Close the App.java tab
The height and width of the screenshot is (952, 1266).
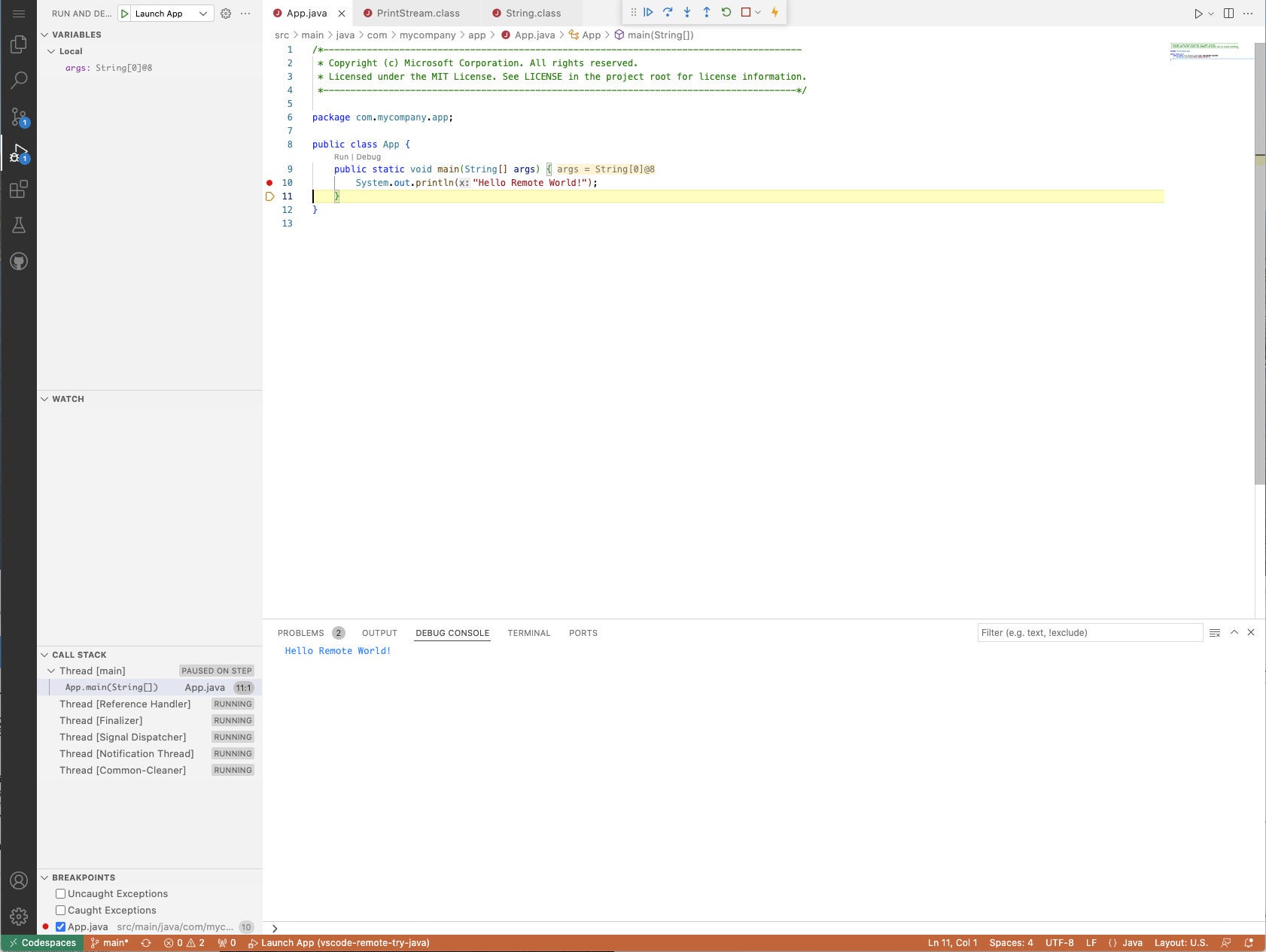[x=342, y=14]
